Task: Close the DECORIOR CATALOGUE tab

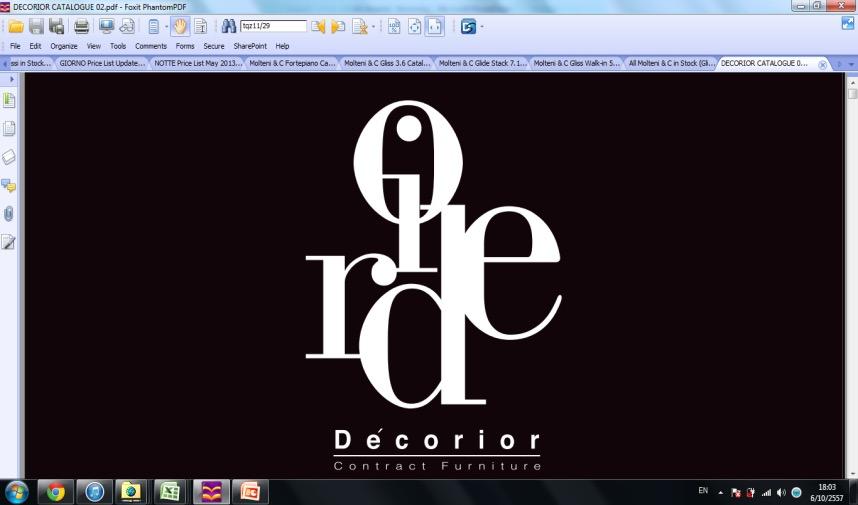Action: 822,65
